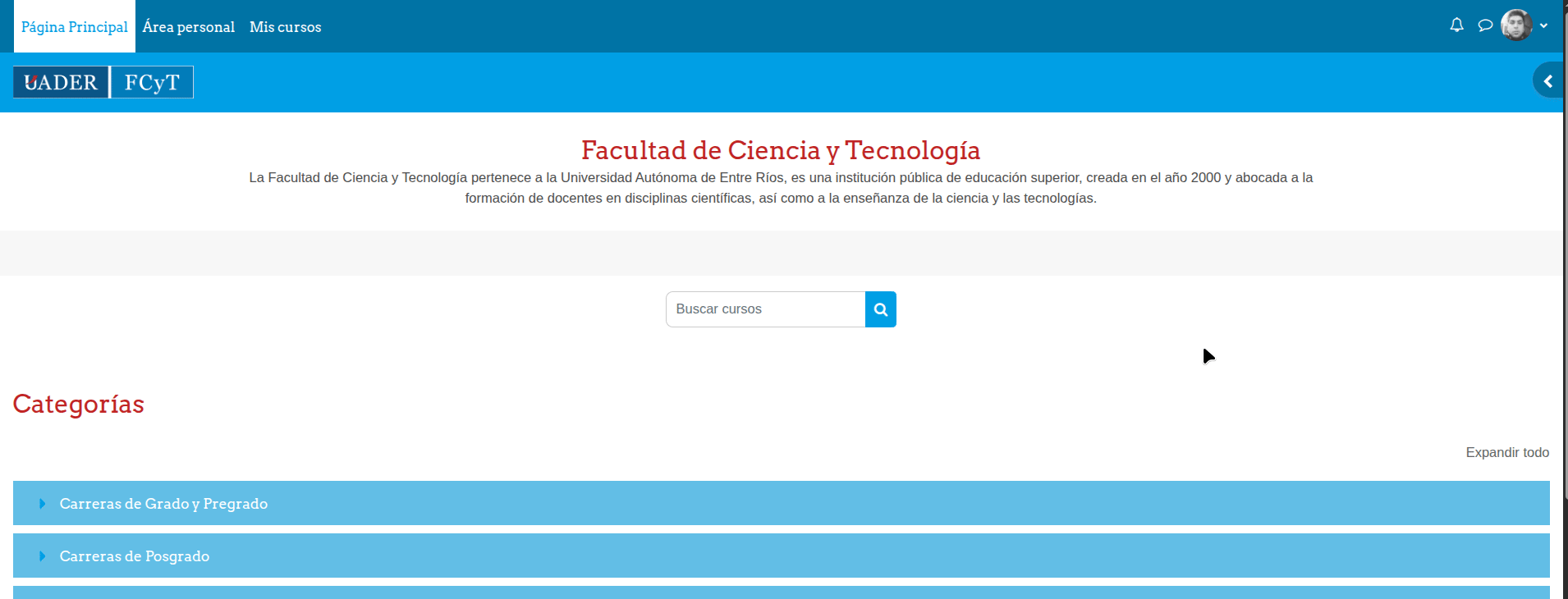This screenshot has height=599, width=1568.
Task: Click the user profile avatar
Action: click(x=1516, y=25)
